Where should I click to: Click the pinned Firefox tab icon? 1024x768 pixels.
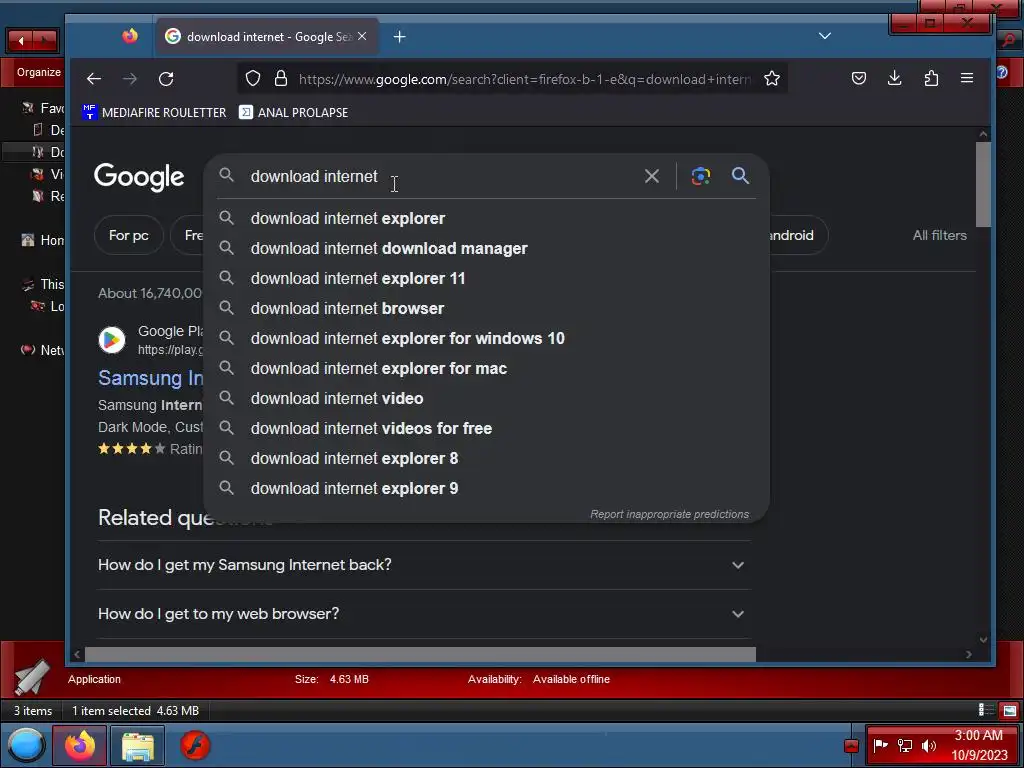(130, 36)
